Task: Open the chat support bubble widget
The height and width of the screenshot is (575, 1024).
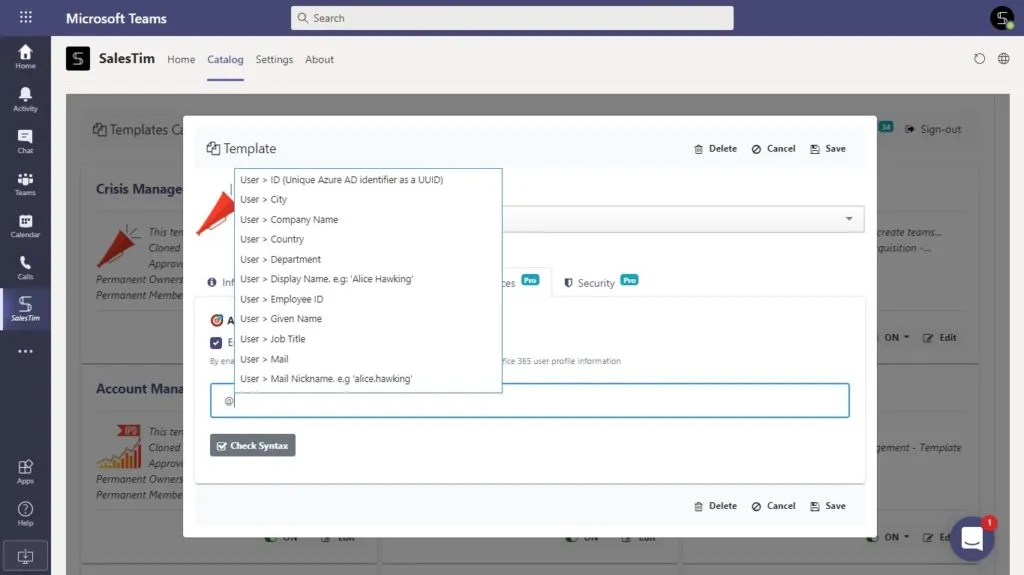Action: (972, 538)
